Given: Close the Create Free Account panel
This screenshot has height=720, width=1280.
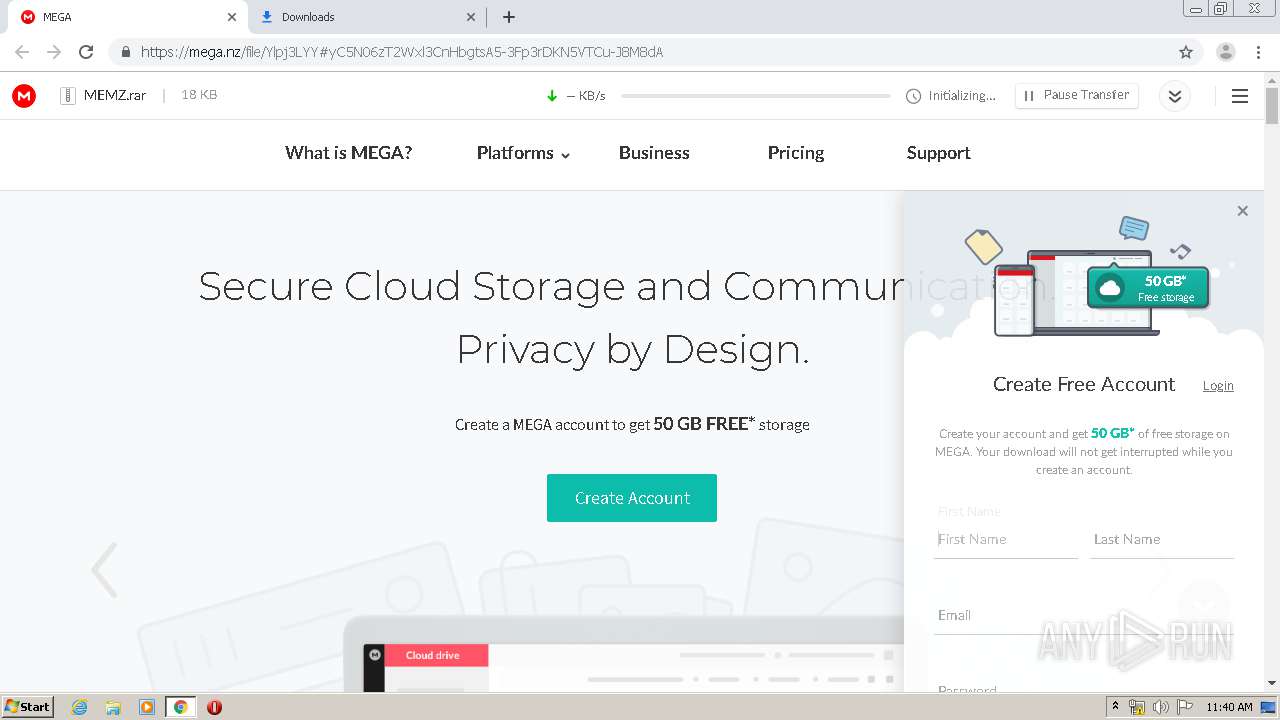Looking at the screenshot, I should tap(1242, 211).
